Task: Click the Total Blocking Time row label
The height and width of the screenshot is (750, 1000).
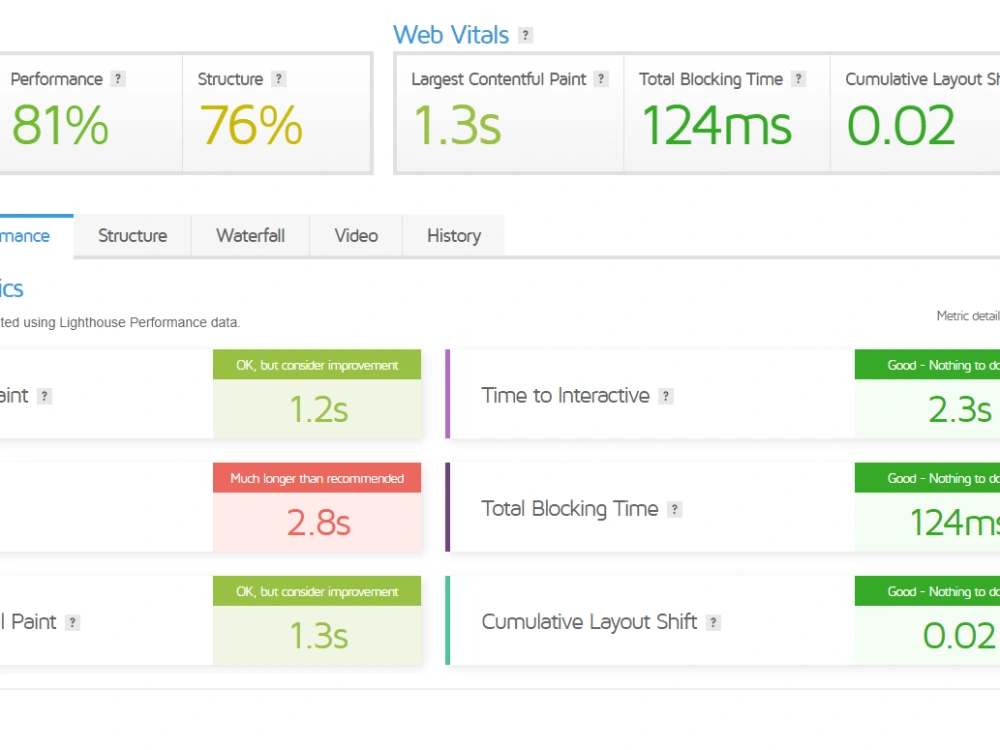Action: coord(570,509)
